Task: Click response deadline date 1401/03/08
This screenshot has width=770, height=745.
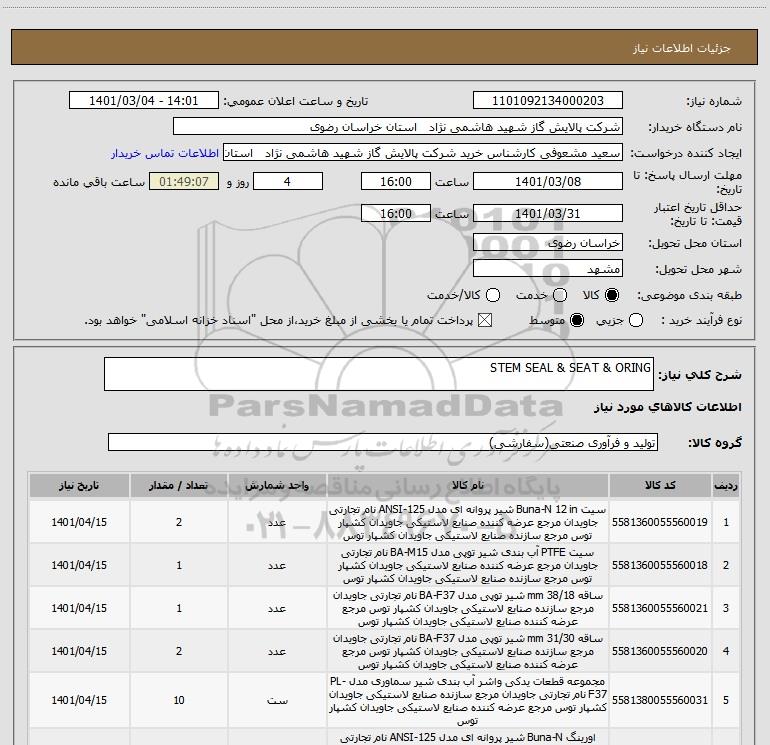Action: [548, 181]
